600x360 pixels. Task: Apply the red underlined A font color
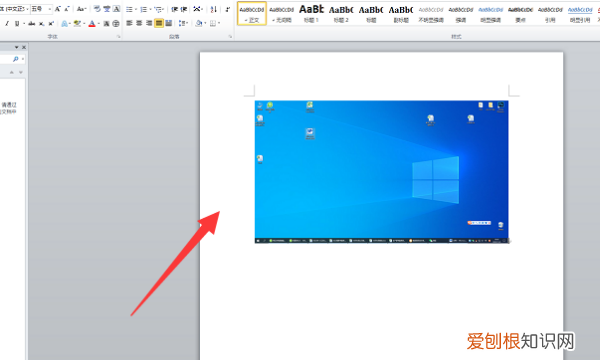click(x=92, y=24)
